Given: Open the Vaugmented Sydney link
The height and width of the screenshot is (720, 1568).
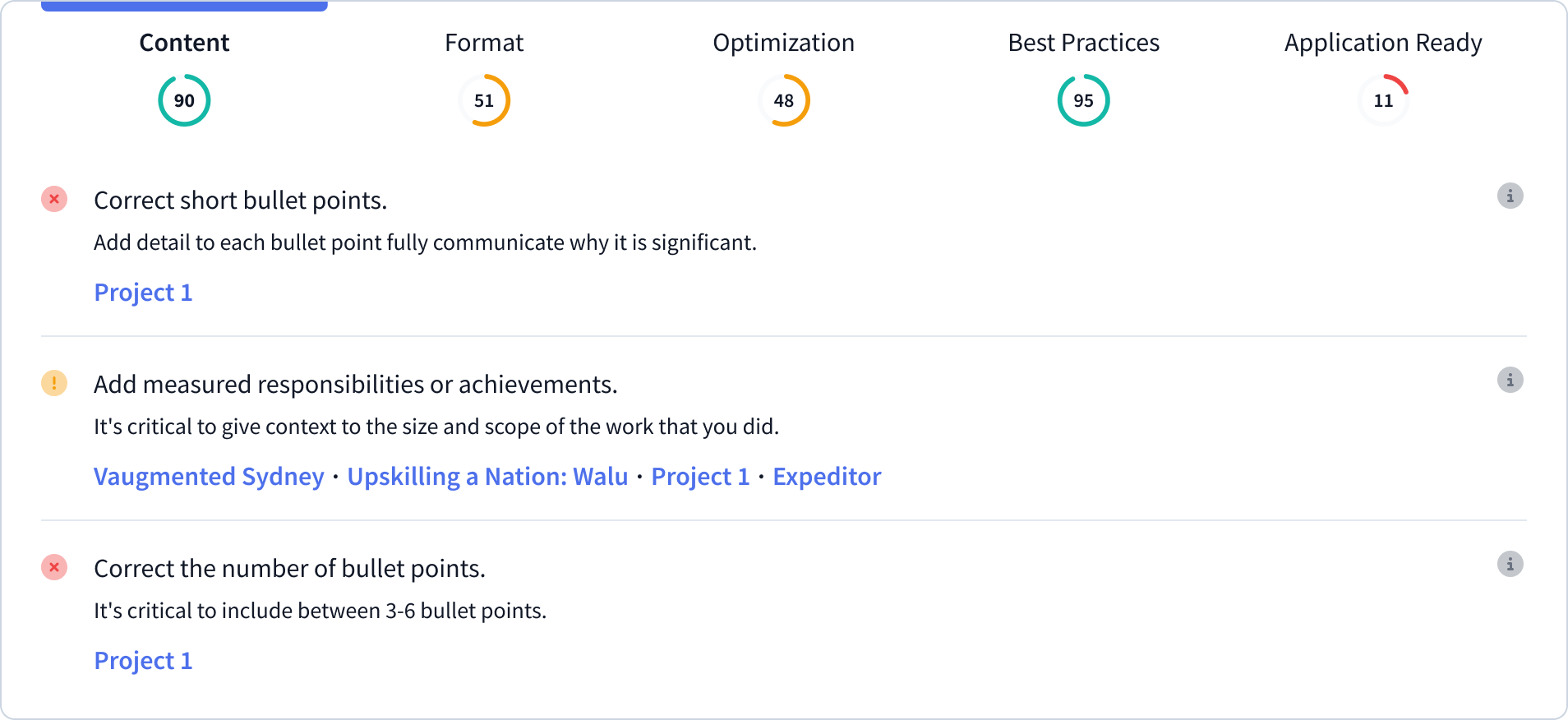Looking at the screenshot, I should click(x=209, y=477).
